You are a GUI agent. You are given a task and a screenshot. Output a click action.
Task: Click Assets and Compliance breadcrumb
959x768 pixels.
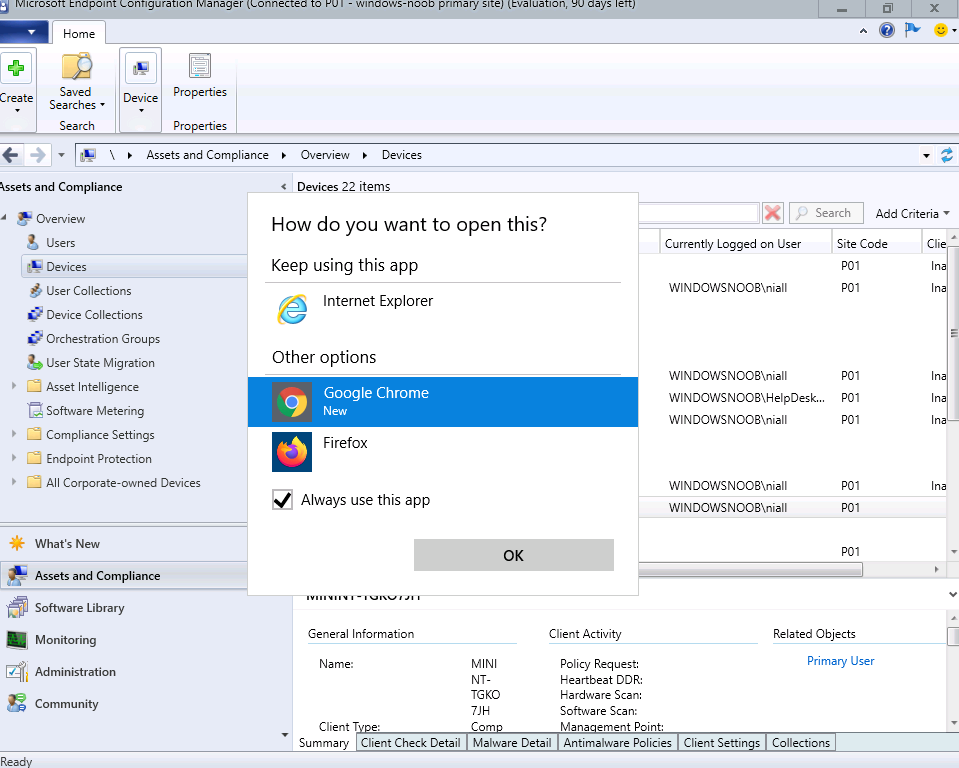pos(207,155)
